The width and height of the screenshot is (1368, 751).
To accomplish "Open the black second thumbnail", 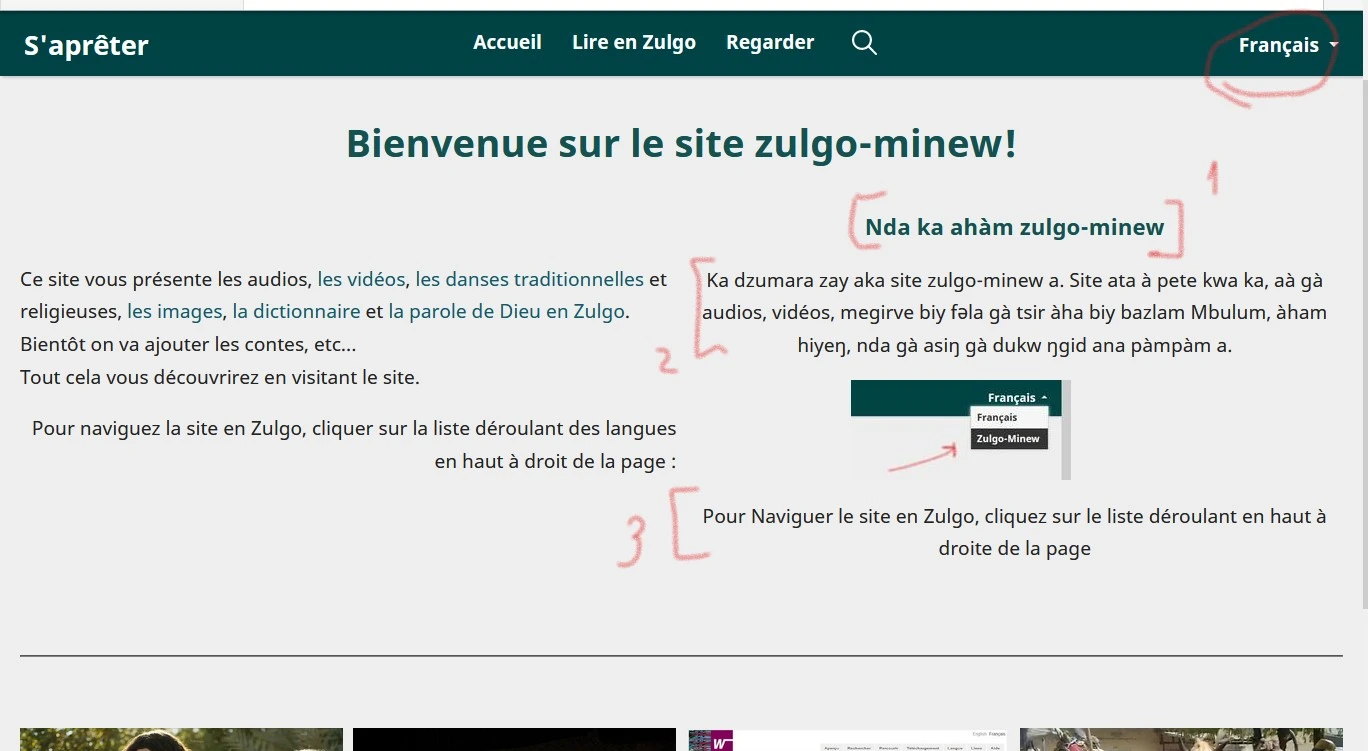I will click(514, 739).
